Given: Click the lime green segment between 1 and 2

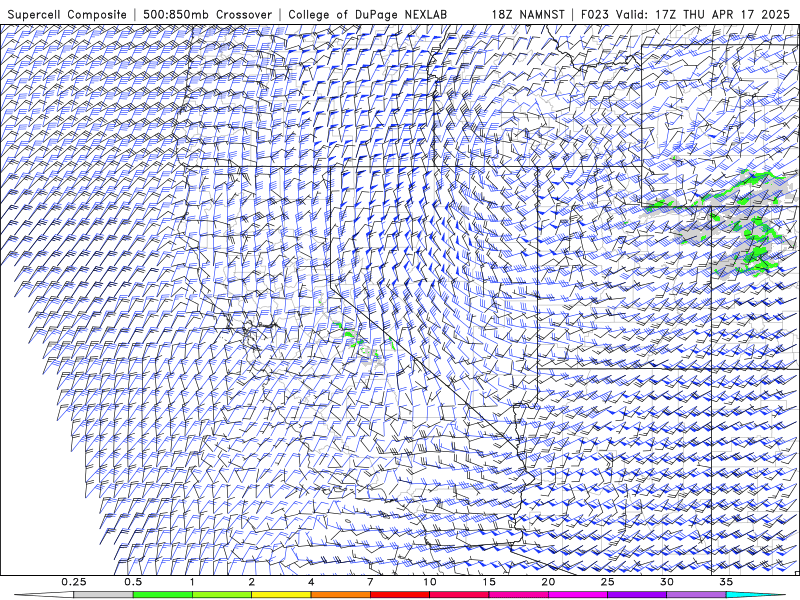Looking at the screenshot, I should pos(222,595).
